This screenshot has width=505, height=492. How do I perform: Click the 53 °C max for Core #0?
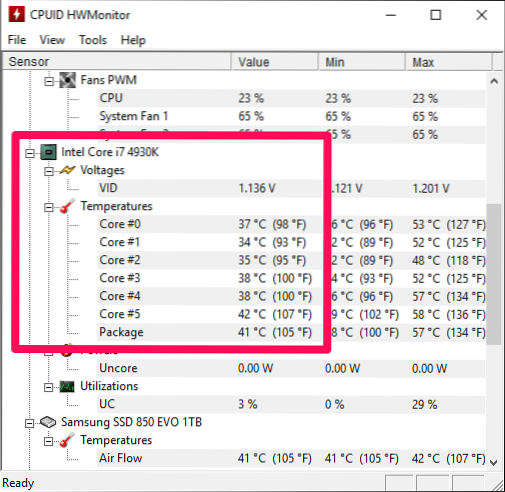coord(448,224)
